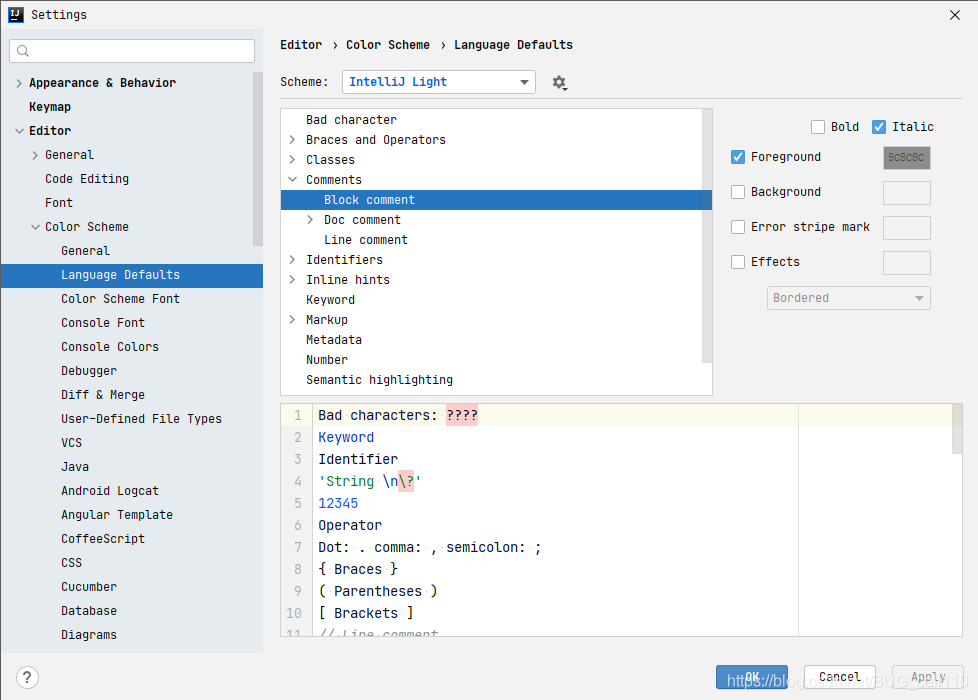978x700 pixels.
Task: Click the Apply button
Action: (927, 676)
